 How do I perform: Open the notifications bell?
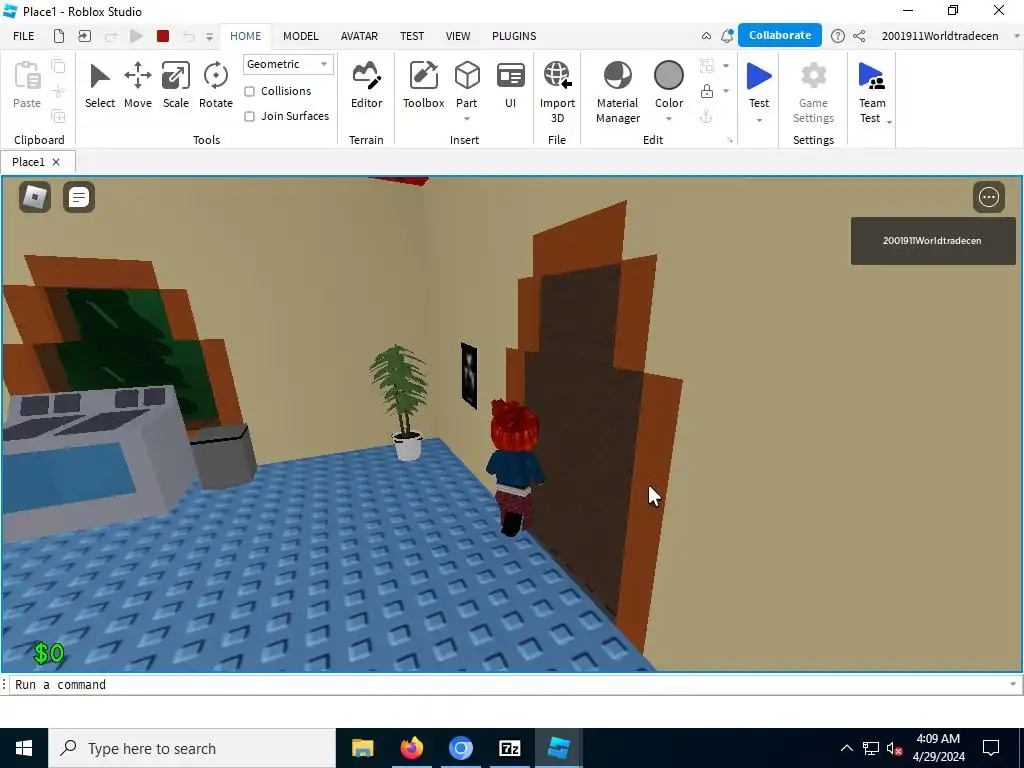pos(726,36)
